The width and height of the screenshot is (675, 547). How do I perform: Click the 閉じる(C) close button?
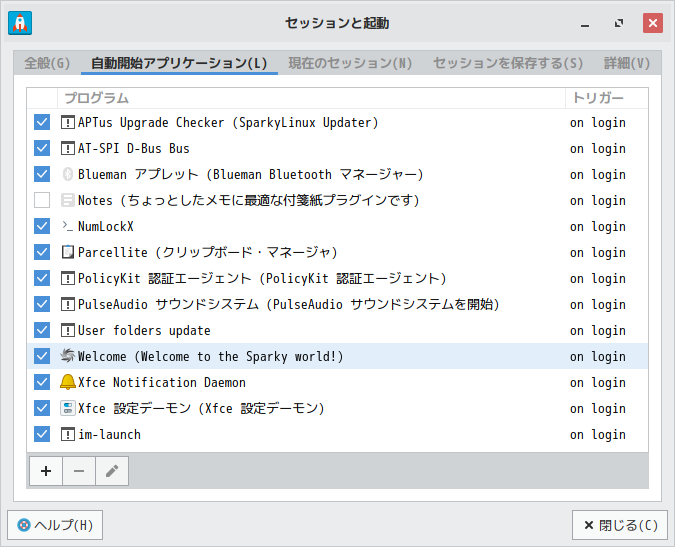pos(620,525)
